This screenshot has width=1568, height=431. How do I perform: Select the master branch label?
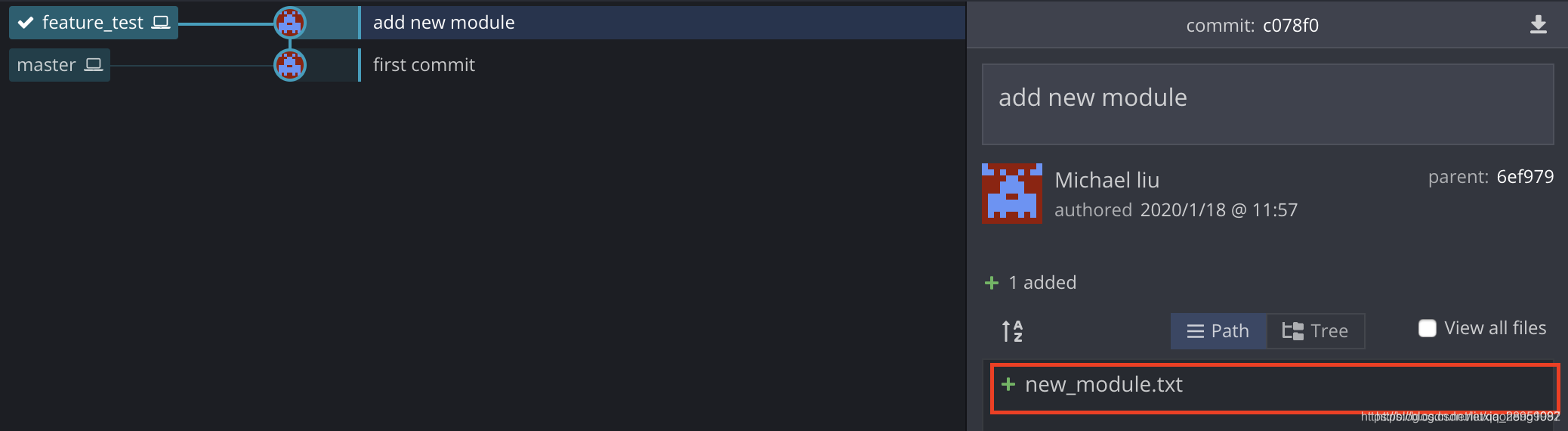tap(60, 65)
